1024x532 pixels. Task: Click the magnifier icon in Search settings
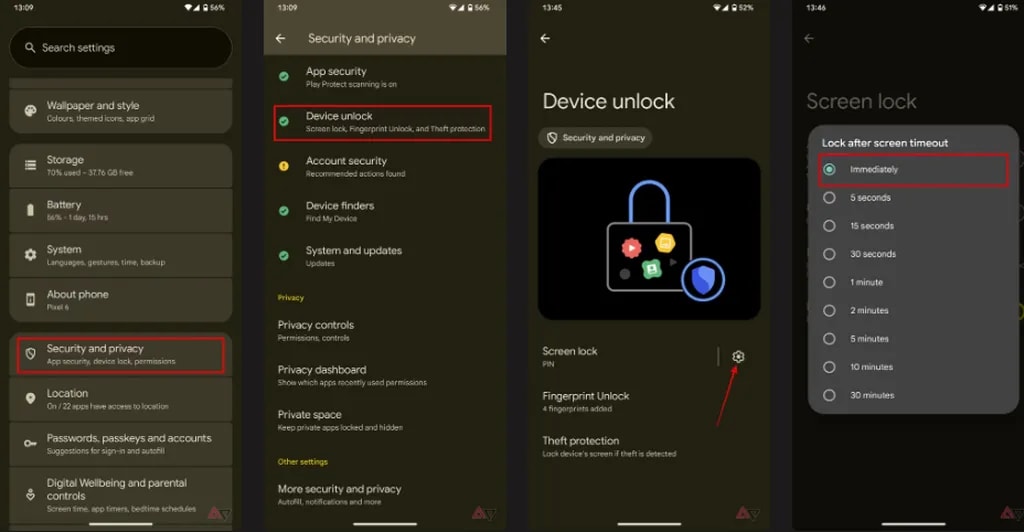(x=30, y=48)
